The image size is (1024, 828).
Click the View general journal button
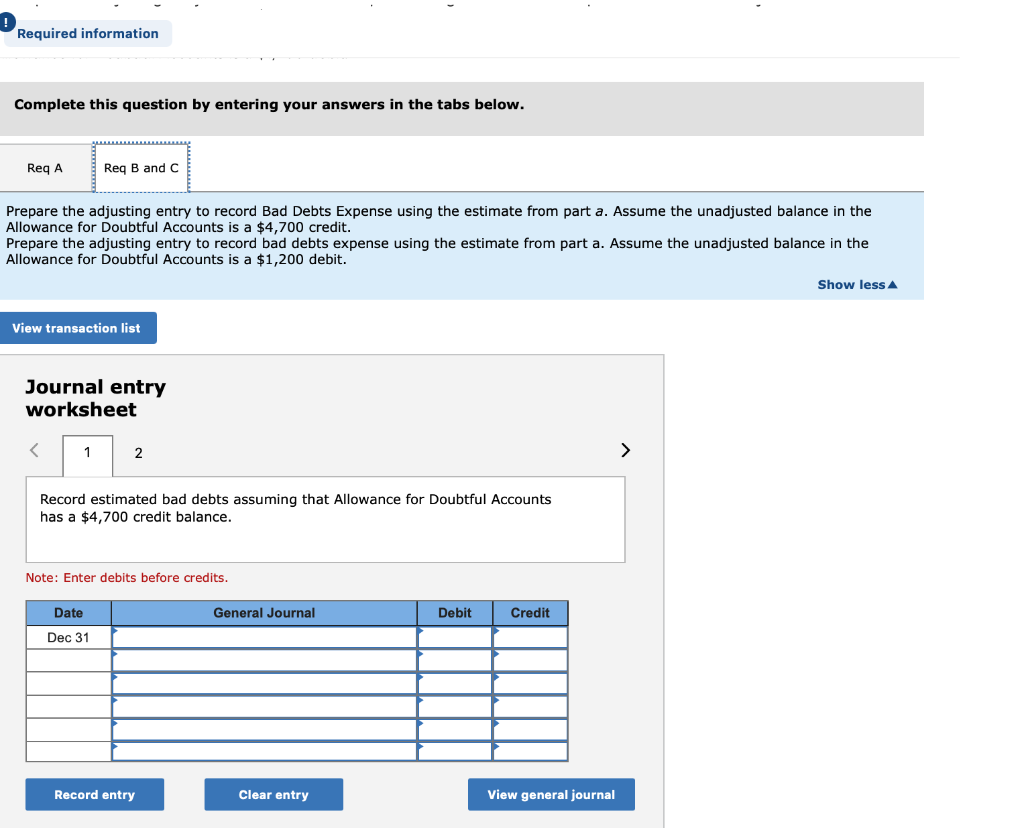point(550,794)
